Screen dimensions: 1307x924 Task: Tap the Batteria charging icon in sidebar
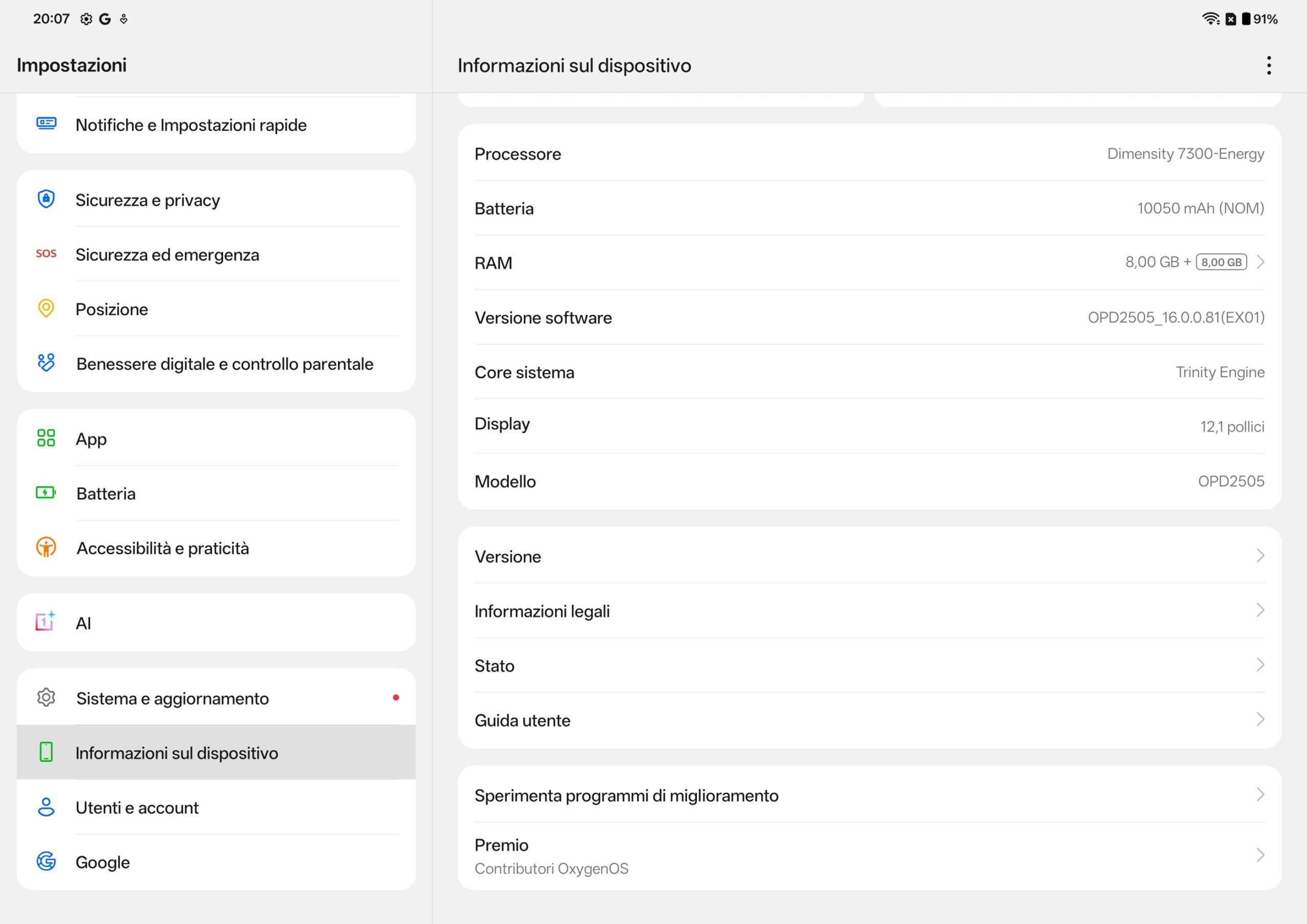click(46, 493)
